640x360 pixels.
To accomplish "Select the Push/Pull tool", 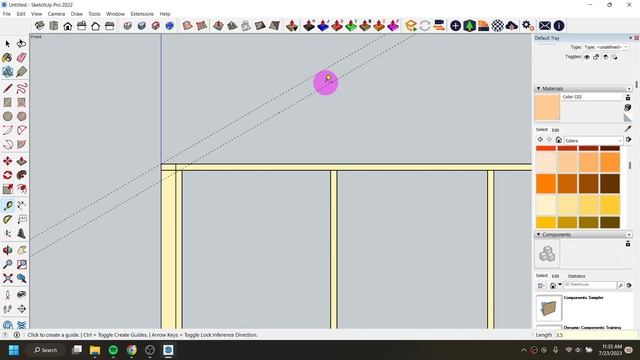I will pyautogui.click(x=22, y=161).
